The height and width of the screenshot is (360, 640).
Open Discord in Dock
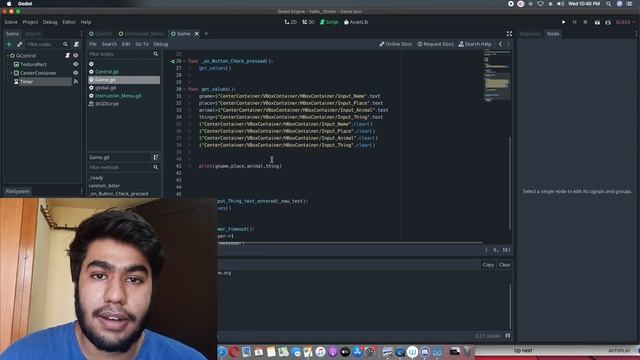pos(424,351)
